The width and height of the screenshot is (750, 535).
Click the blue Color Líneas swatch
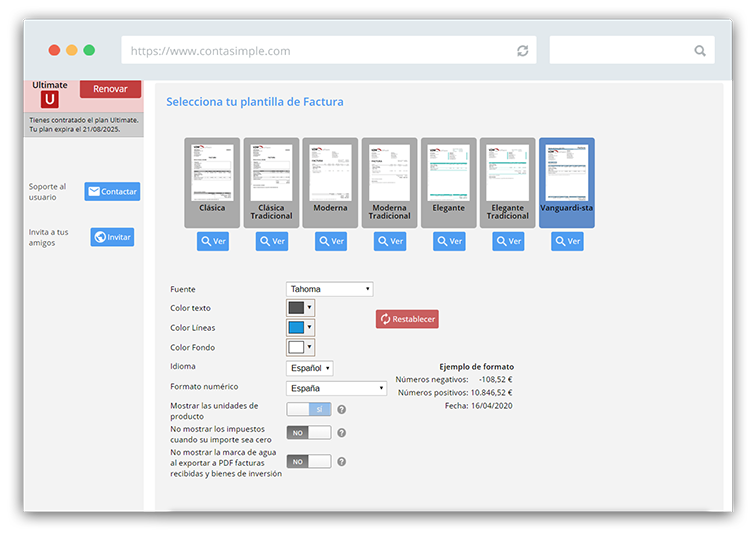(296, 328)
